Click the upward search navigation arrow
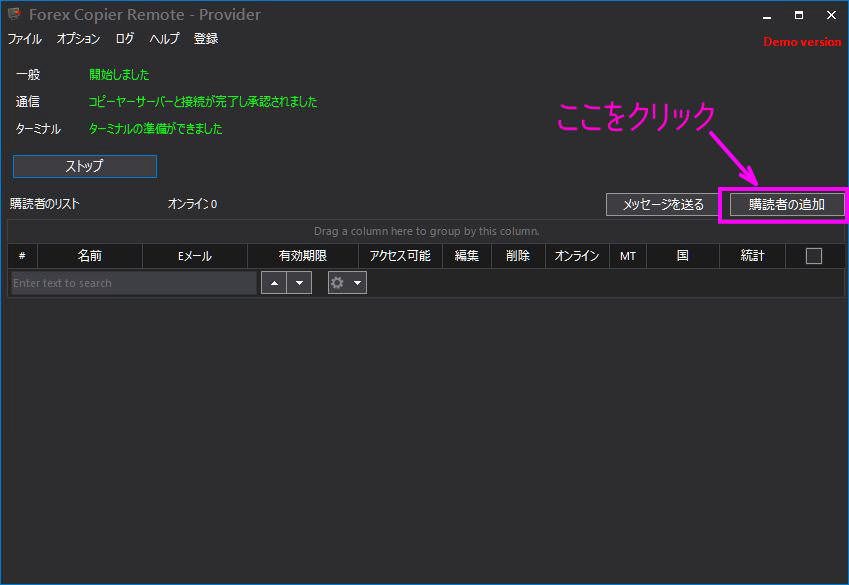The height and width of the screenshot is (585, 849). coord(274,283)
